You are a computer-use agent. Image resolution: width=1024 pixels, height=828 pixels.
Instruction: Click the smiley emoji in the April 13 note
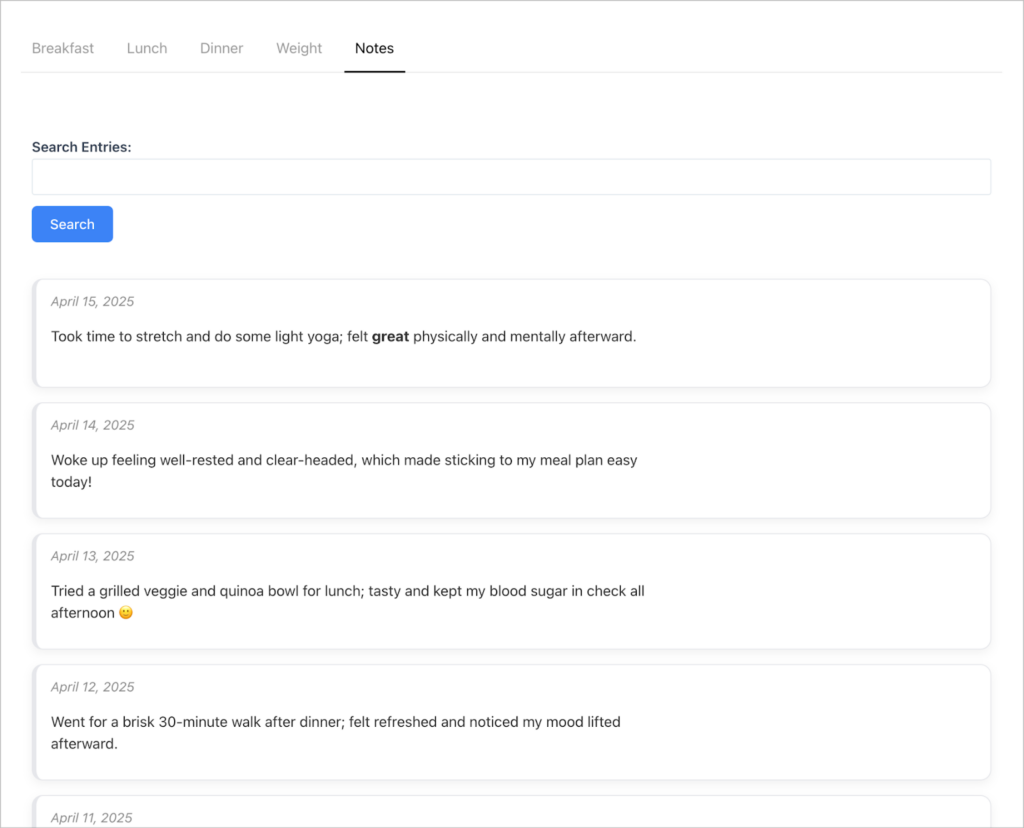point(126,613)
